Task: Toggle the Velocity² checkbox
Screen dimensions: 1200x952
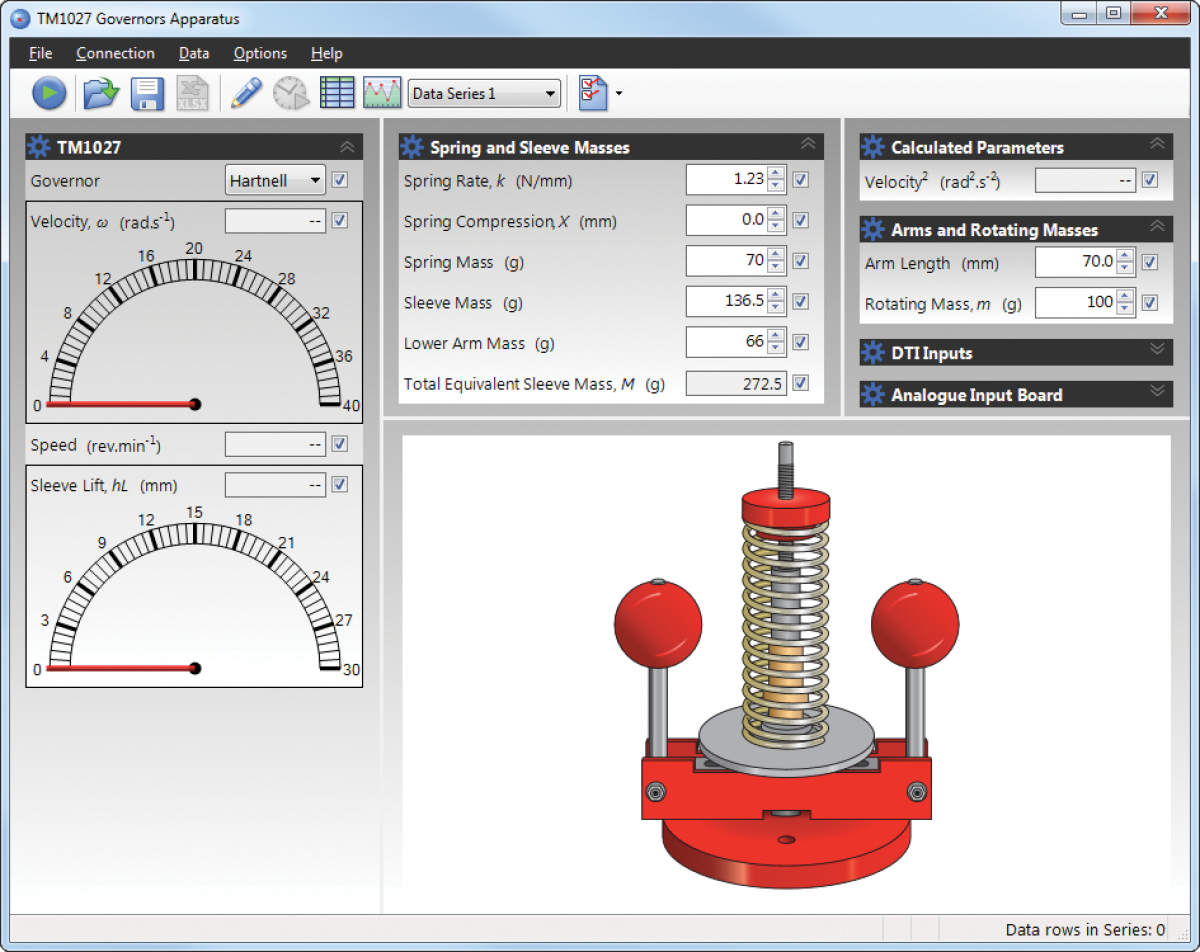Action: [1150, 180]
